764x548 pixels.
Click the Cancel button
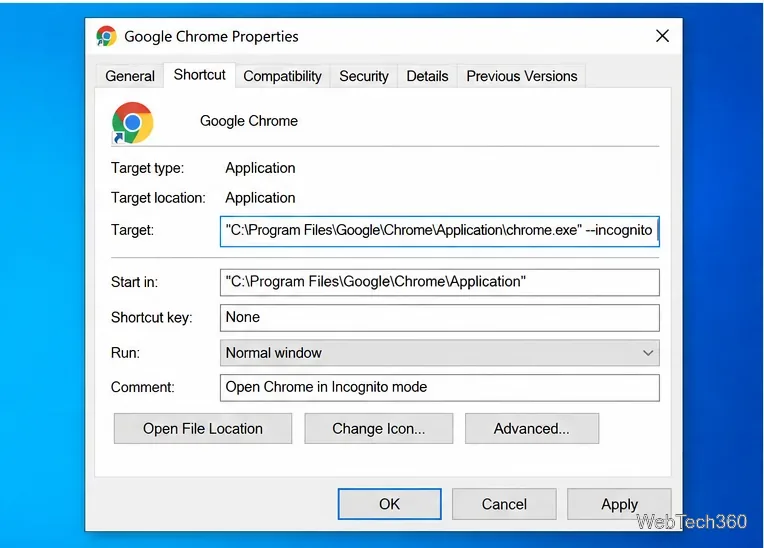coord(504,504)
